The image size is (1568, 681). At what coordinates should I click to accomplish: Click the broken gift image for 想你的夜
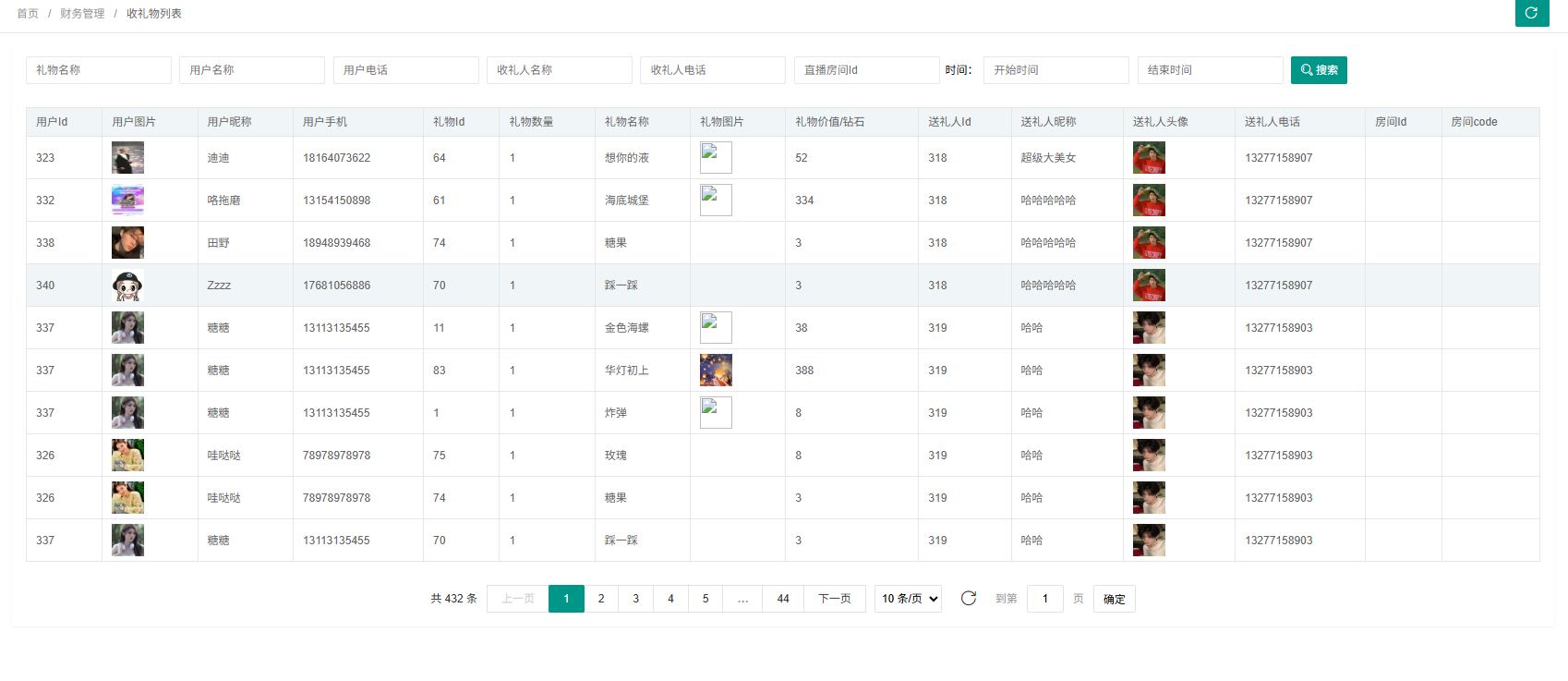tap(716, 158)
